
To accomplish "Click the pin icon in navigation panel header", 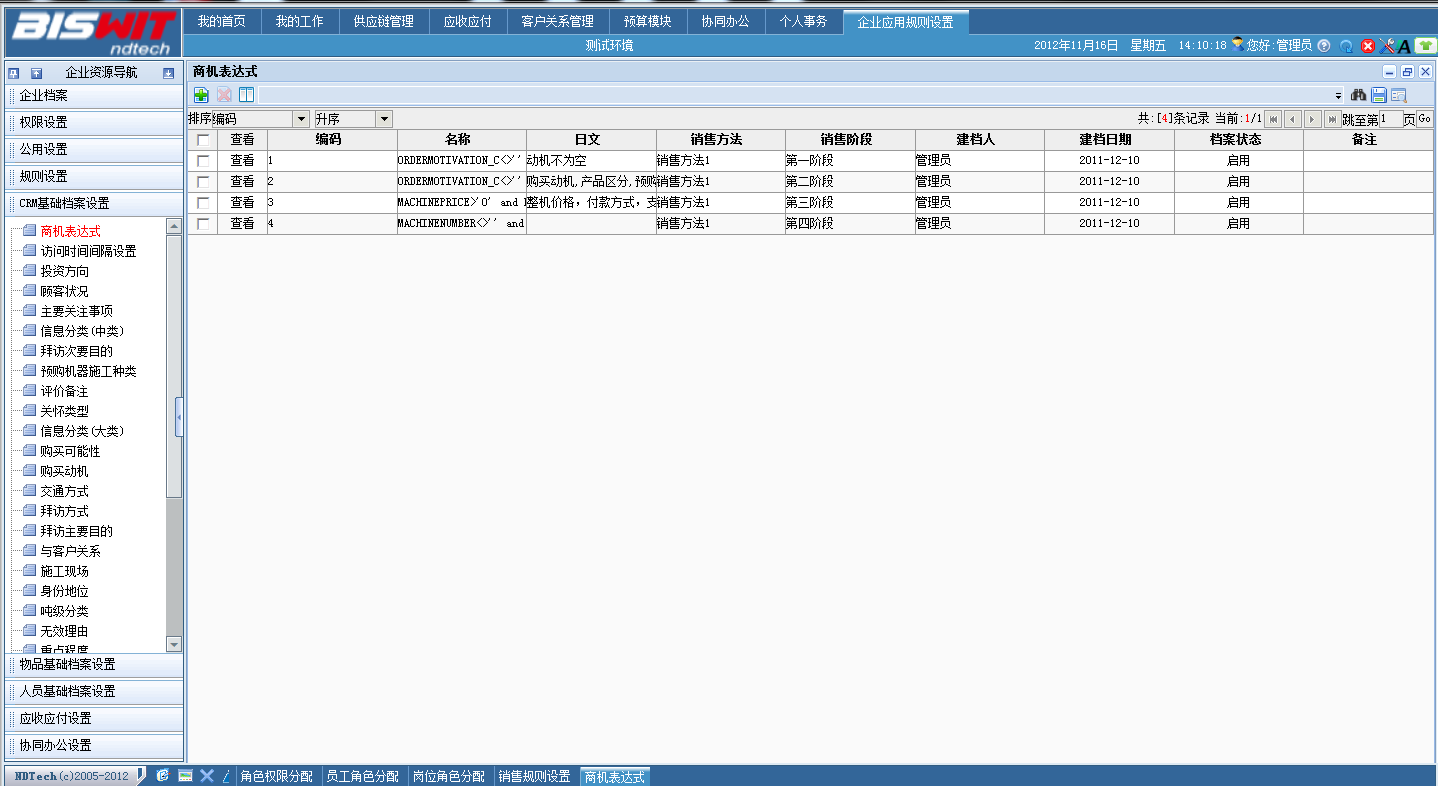I will click(x=14, y=73).
